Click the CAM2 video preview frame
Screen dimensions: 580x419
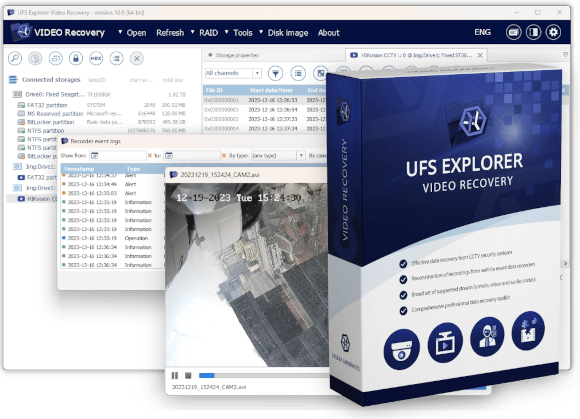(246, 275)
